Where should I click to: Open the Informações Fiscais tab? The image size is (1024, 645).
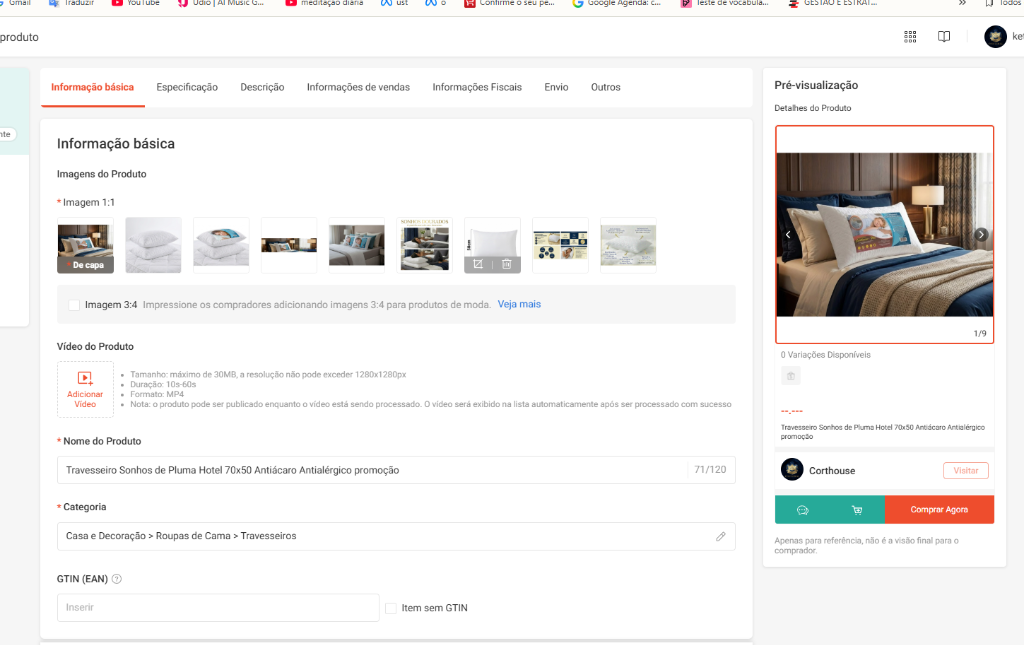477,87
